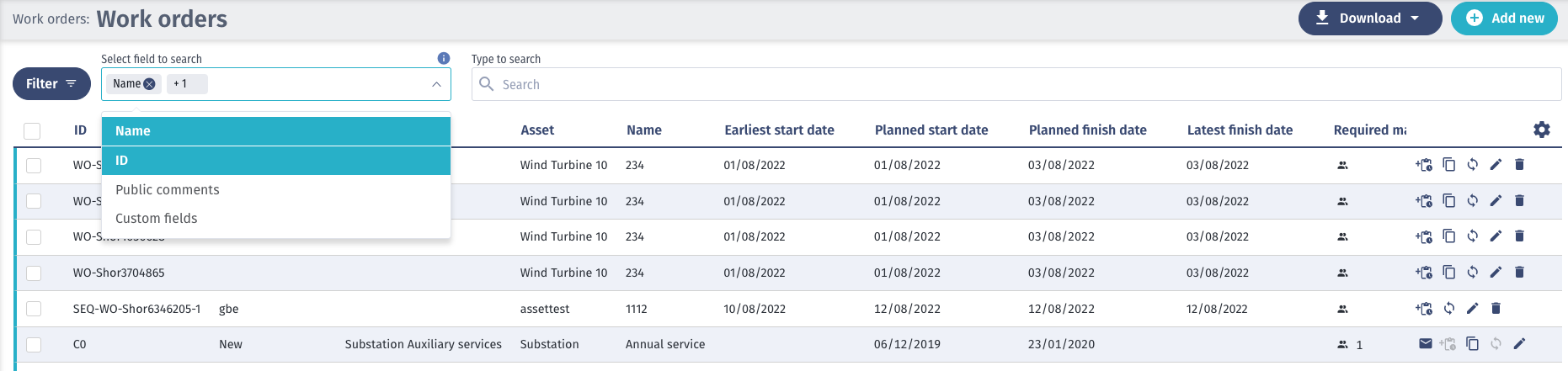Click the envelope icon in the Substation row

coord(1425,343)
